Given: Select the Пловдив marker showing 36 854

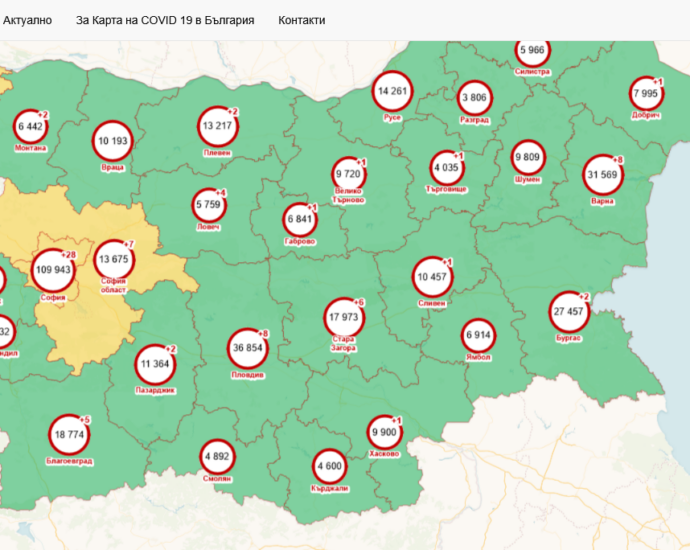Looking at the screenshot, I should click(x=248, y=348).
